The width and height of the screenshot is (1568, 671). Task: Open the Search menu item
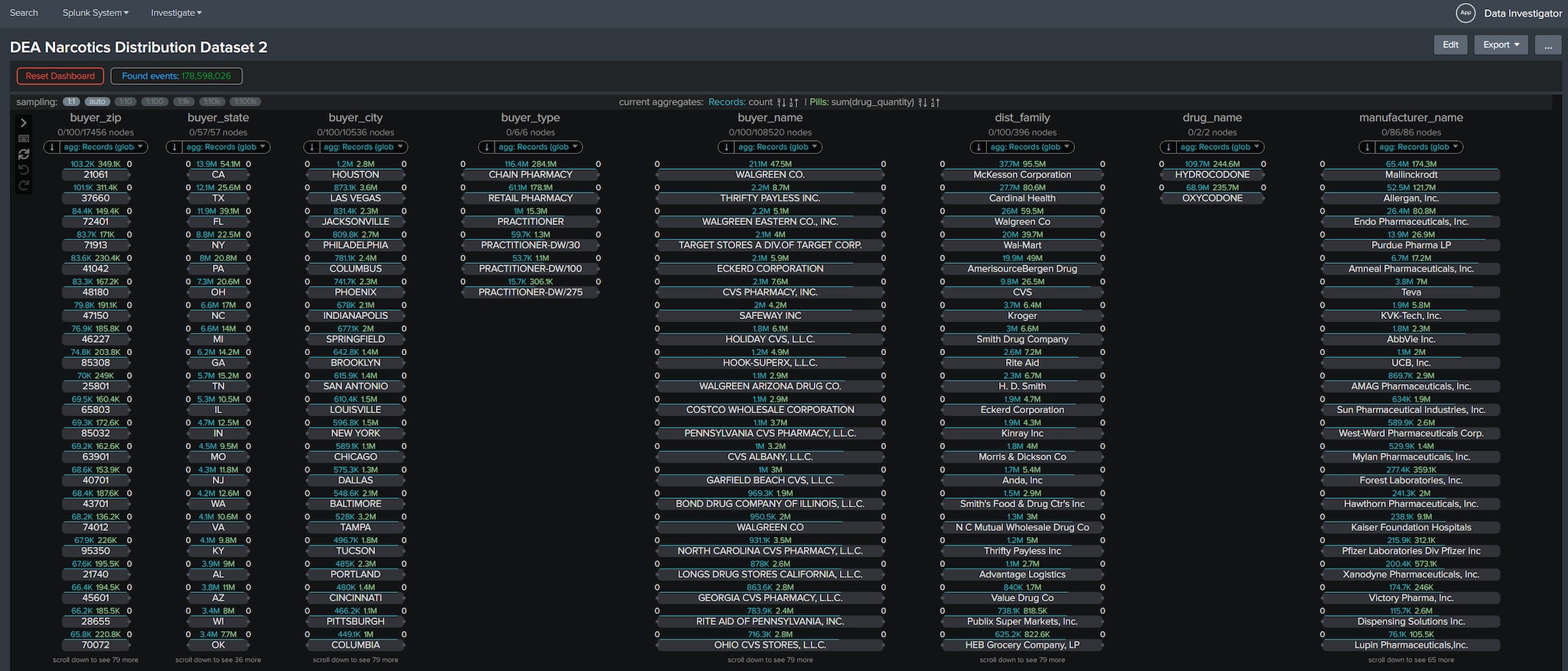24,13
